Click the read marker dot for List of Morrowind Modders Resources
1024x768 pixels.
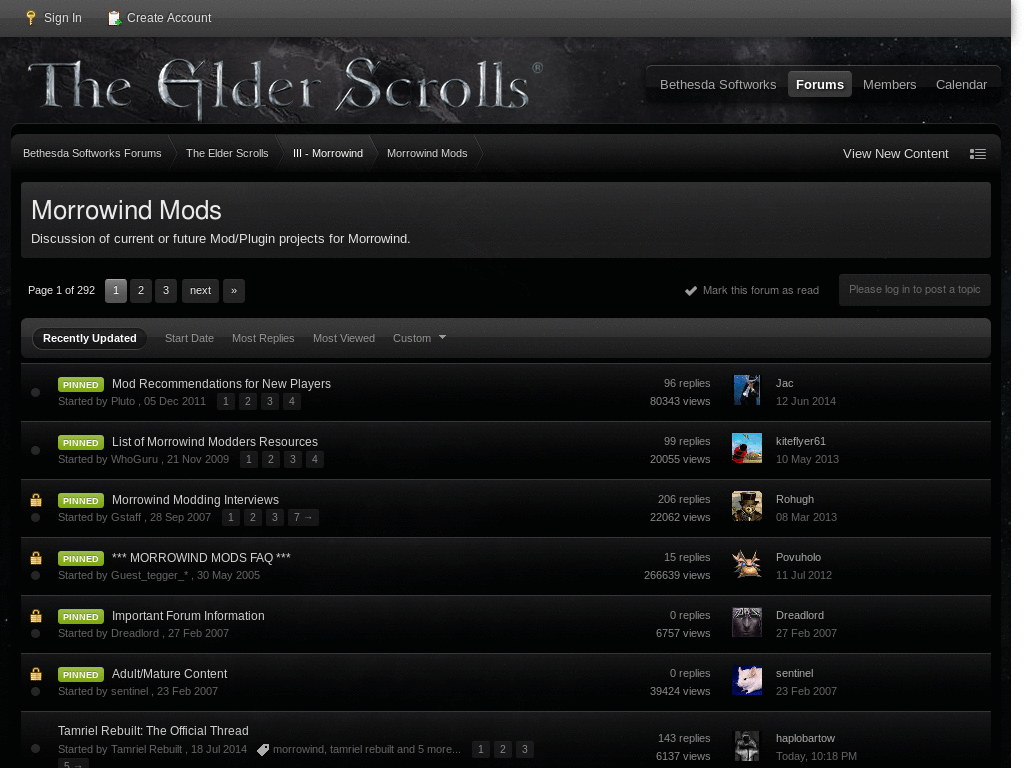[36, 451]
